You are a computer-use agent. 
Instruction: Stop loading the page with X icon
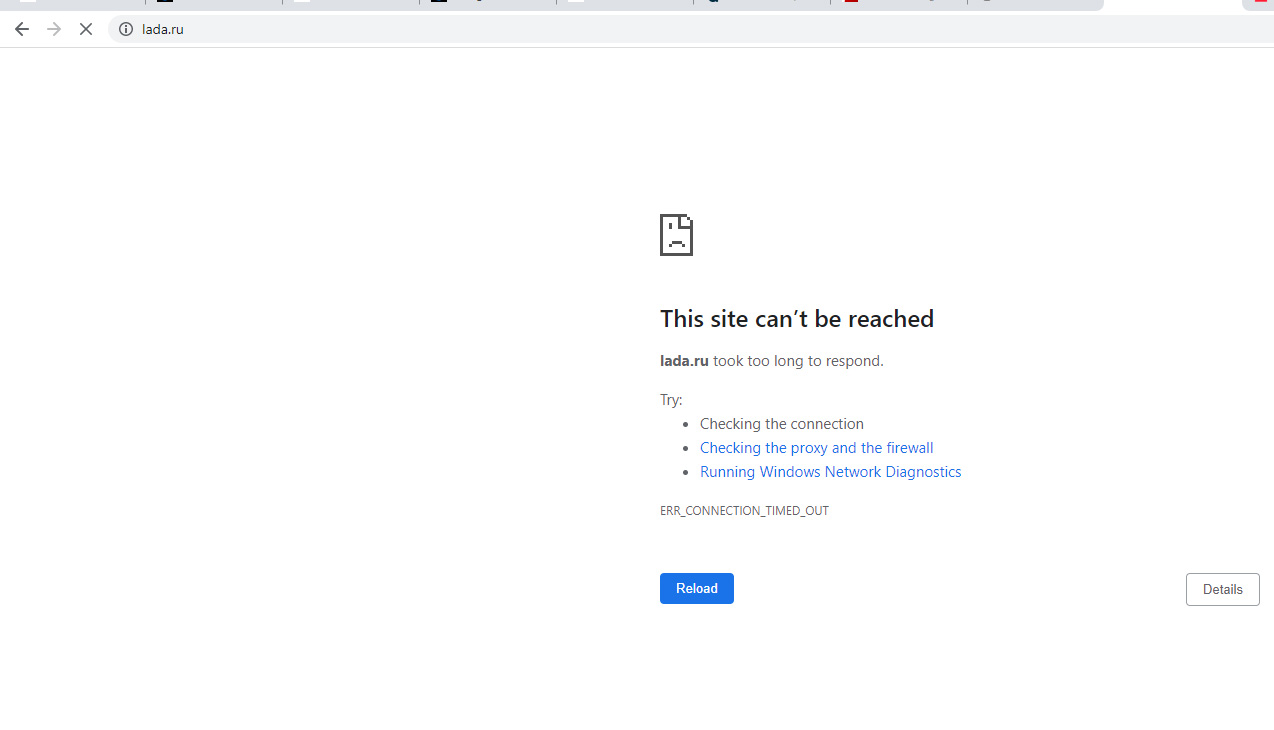(86, 29)
